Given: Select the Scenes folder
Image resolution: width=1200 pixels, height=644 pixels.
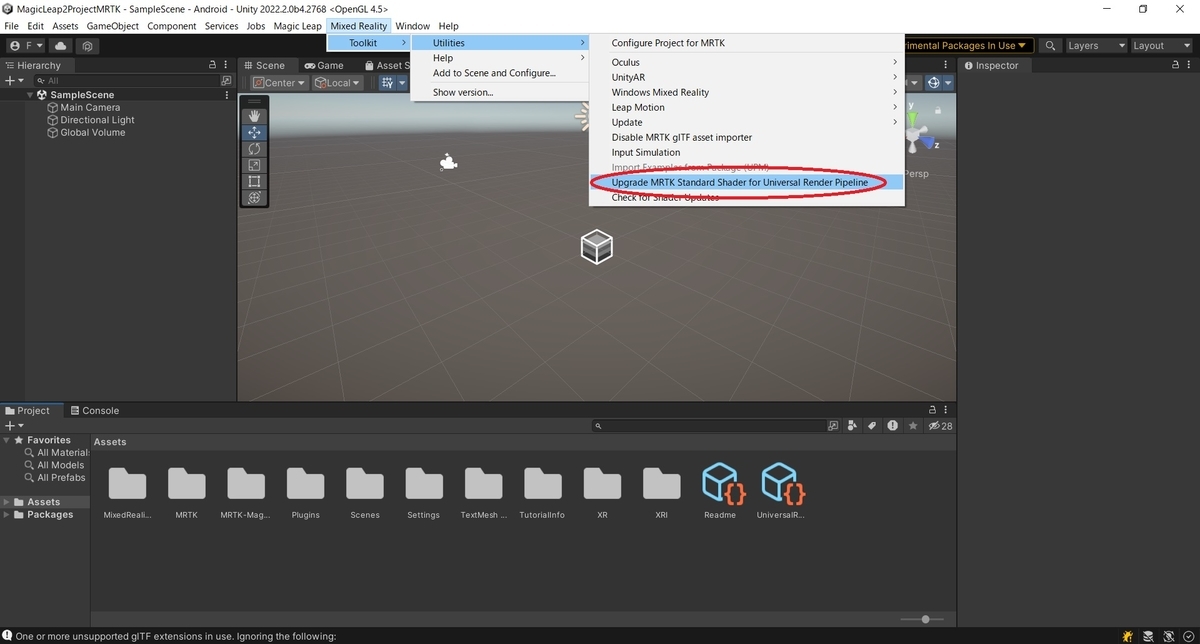Looking at the screenshot, I should tap(365, 492).
